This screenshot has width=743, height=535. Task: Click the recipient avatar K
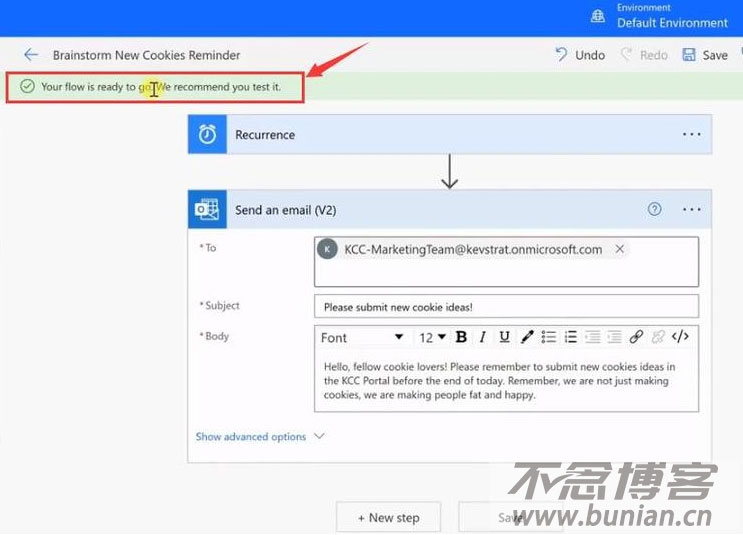[327, 249]
